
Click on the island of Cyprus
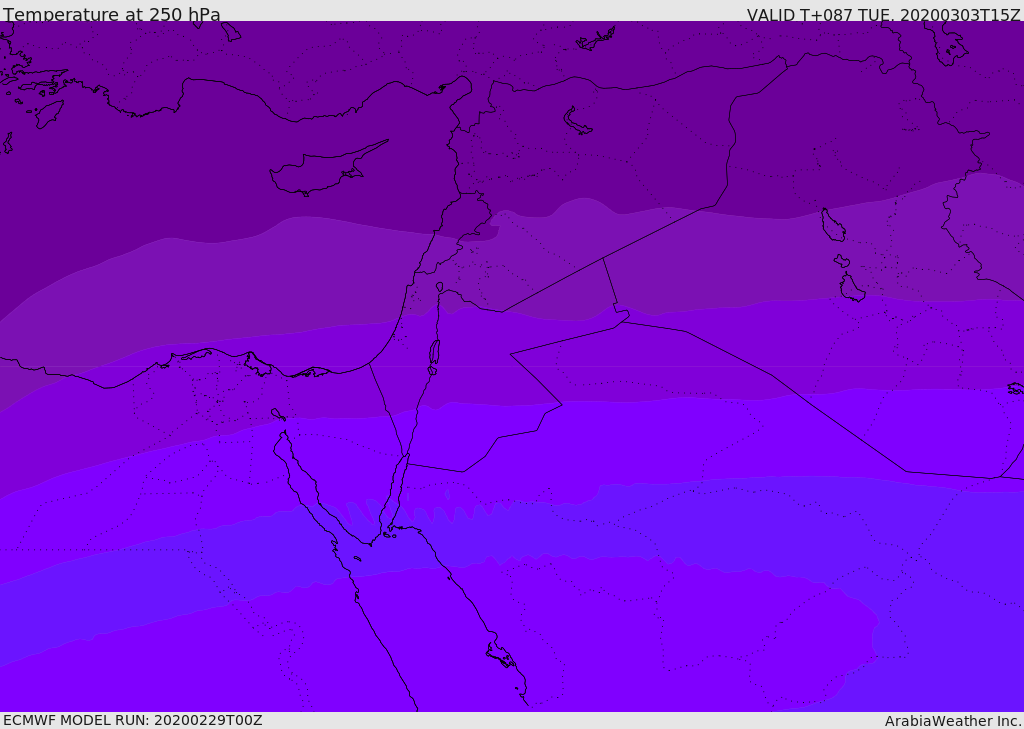click(321, 171)
